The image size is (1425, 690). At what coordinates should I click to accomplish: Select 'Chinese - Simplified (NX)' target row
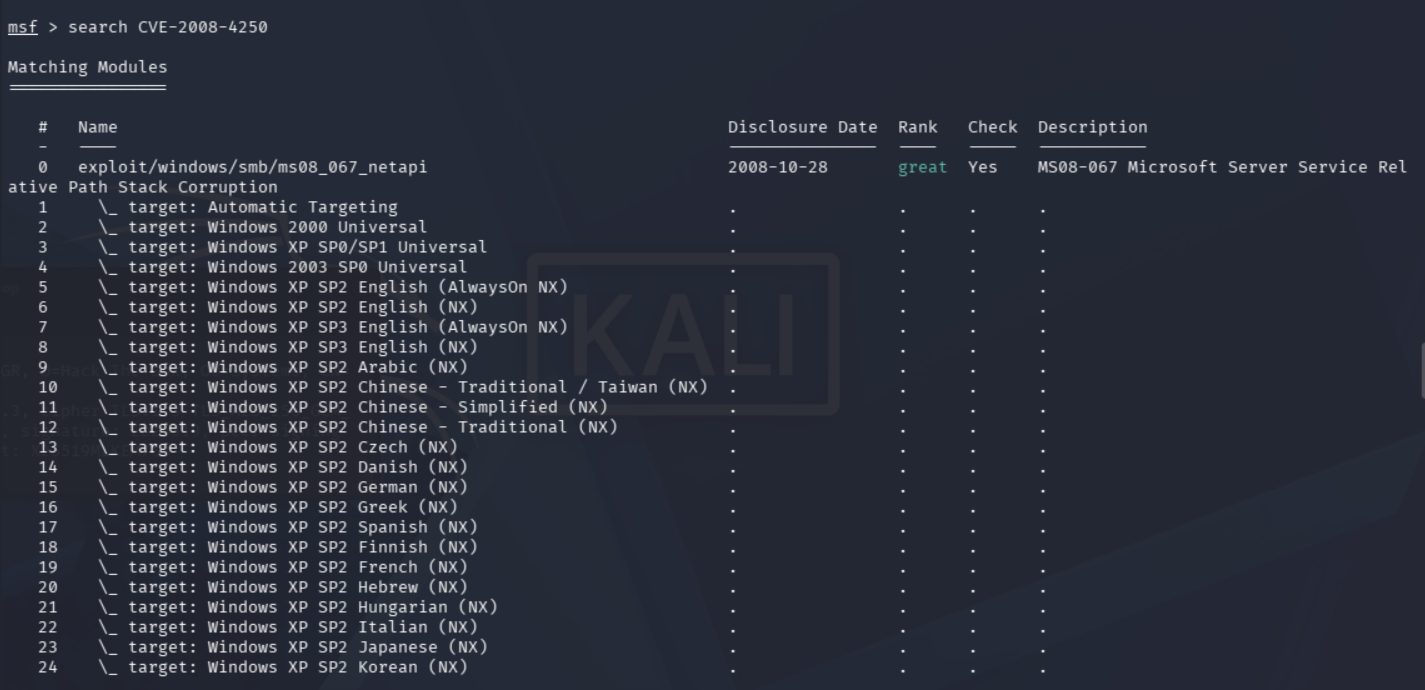coord(353,407)
